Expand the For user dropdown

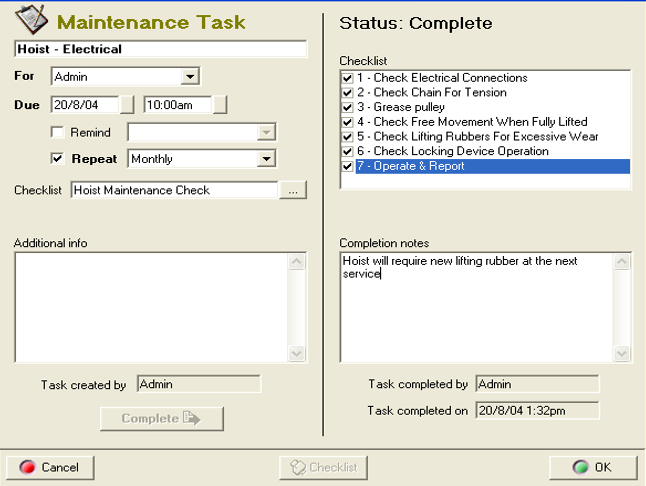point(190,77)
